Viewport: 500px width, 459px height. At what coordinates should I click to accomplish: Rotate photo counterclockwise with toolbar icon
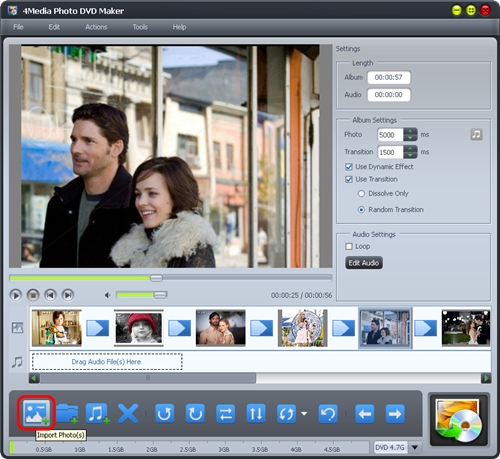pyautogui.click(x=165, y=414)
